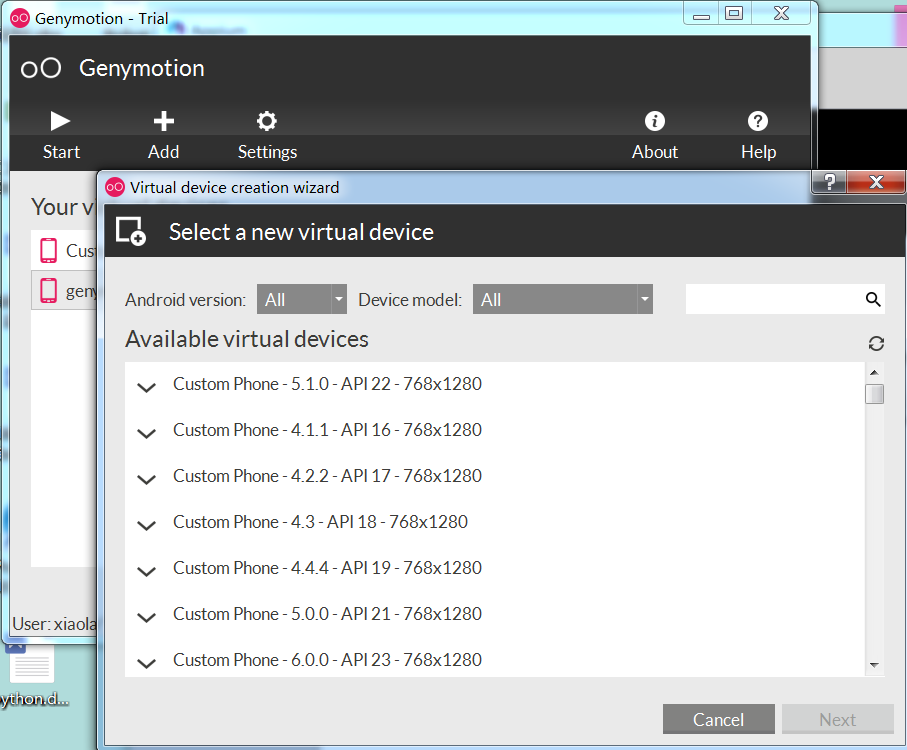The height and width of the screenshot is (750, 907).
Task: Expand Custom Phone 6.0.0 API 23 entry
Action: pos(146,663)
